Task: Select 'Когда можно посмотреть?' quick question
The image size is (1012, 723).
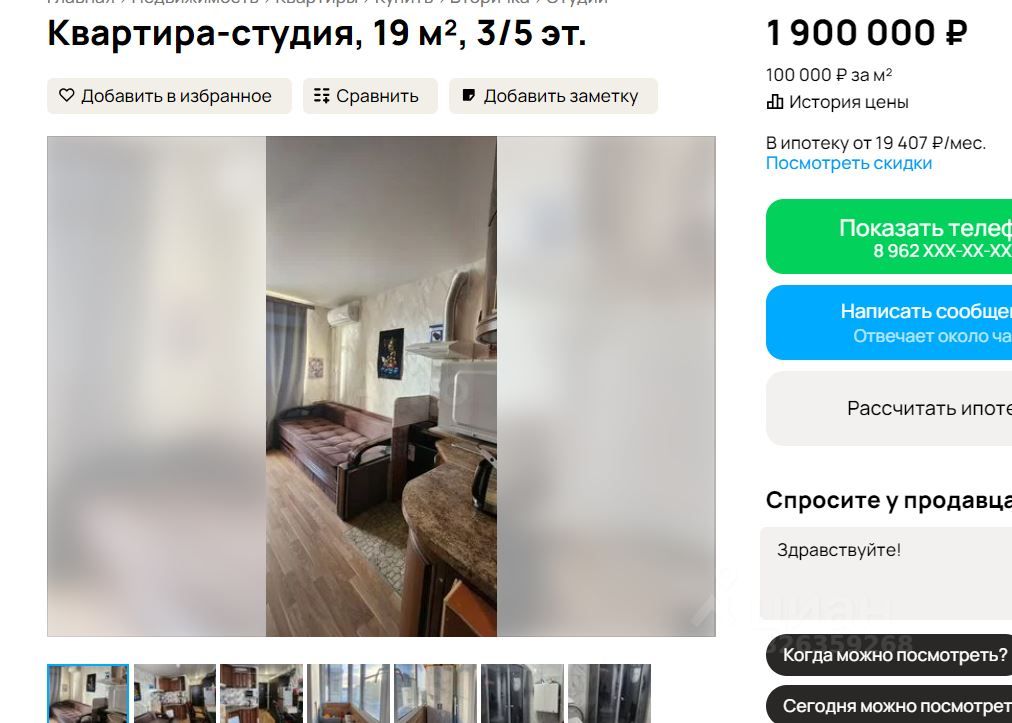Action: tap(889, 655)
